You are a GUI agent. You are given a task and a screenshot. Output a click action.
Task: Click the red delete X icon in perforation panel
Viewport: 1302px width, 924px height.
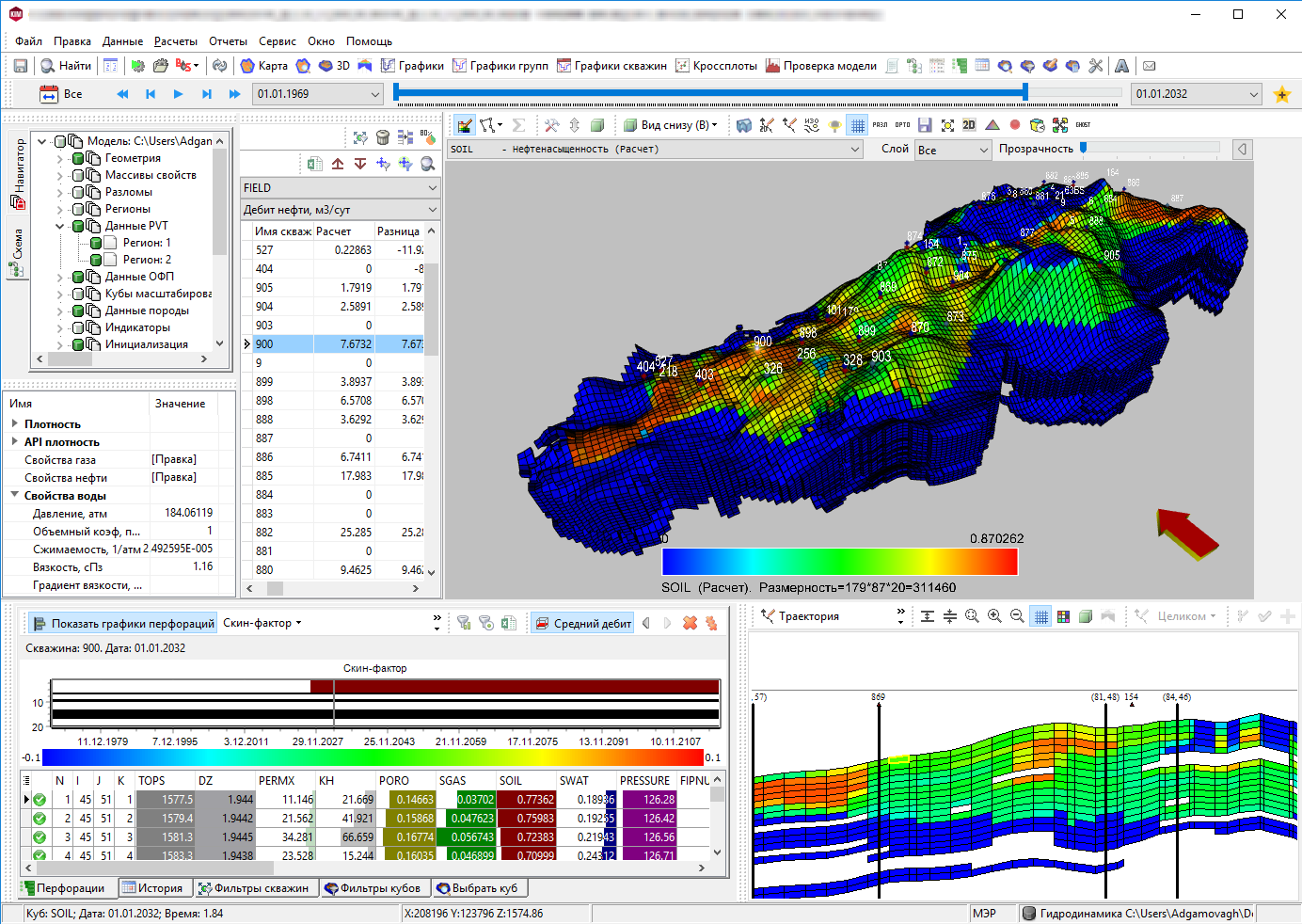pyautogui.click(x=690, y=623)
